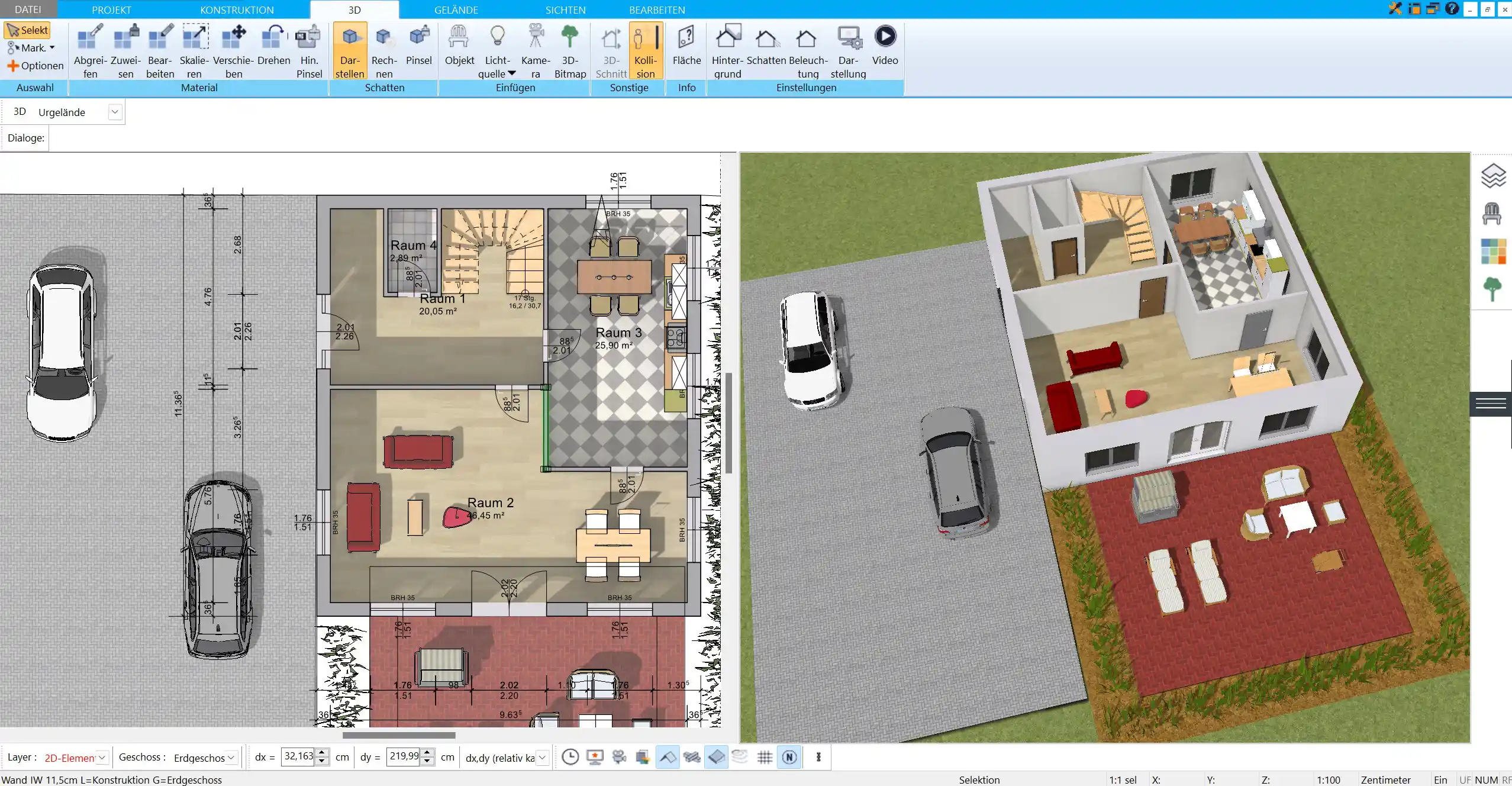
Task: Click the toolbar overflow dots icon
Action: point(818,757)
